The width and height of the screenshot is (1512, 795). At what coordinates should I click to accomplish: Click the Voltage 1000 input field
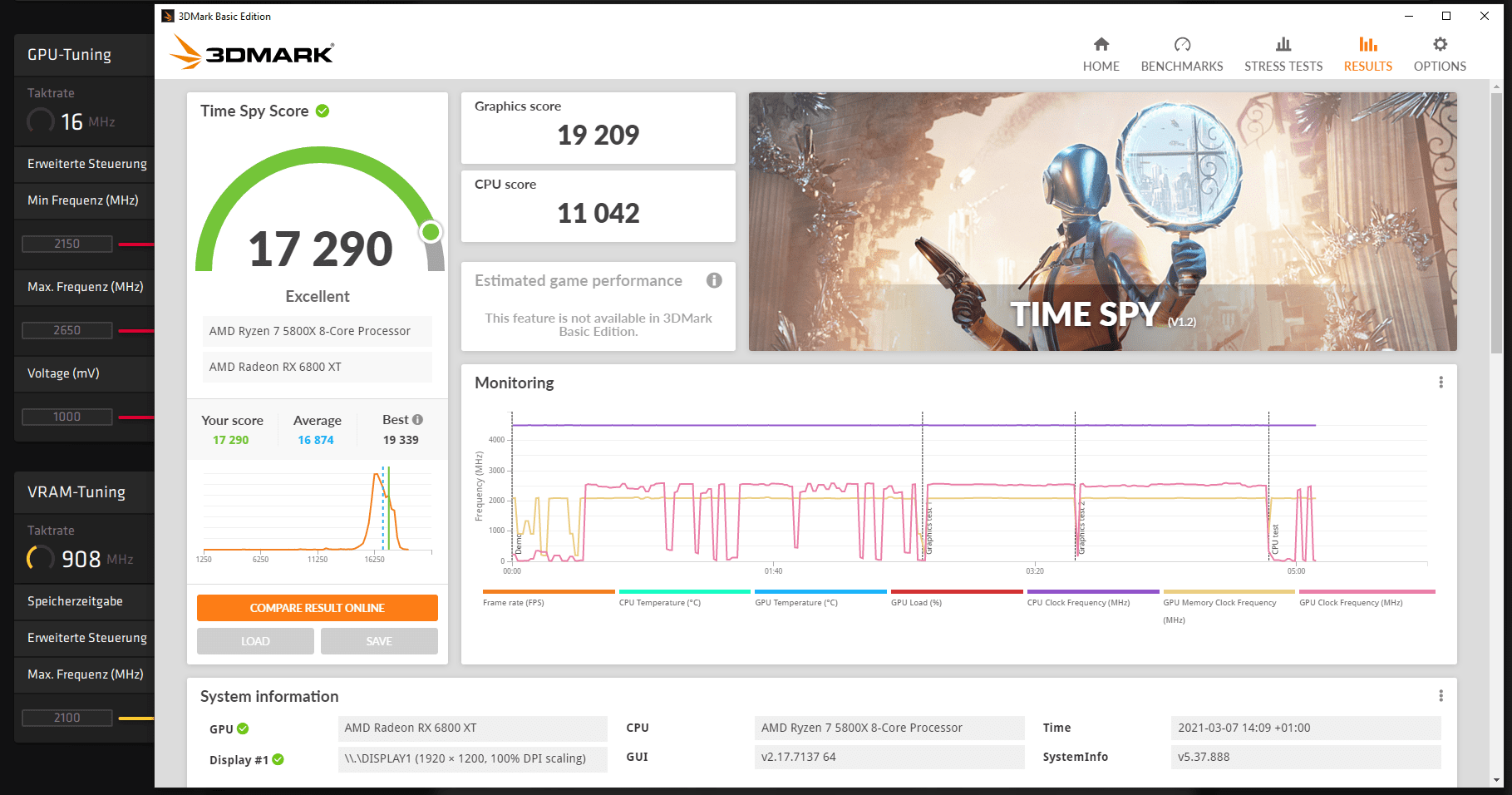click(x=67, y=417)
